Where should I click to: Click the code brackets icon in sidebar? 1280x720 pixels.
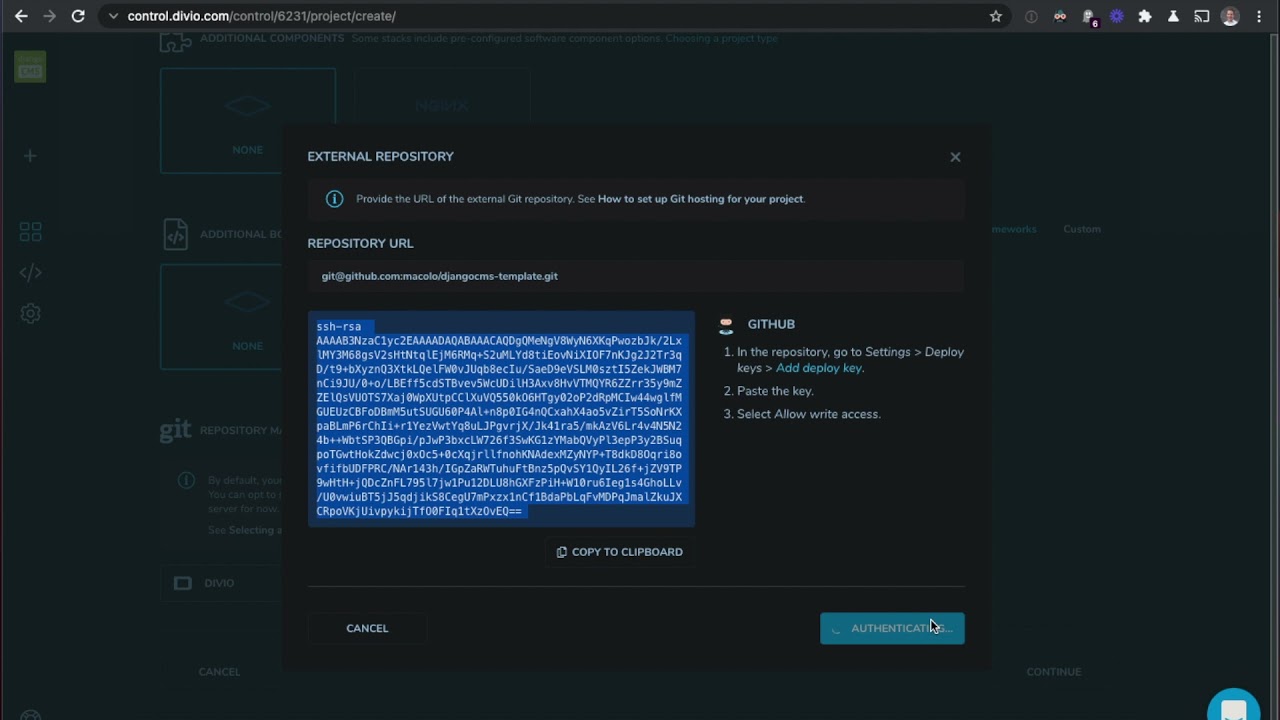[30, 273]
